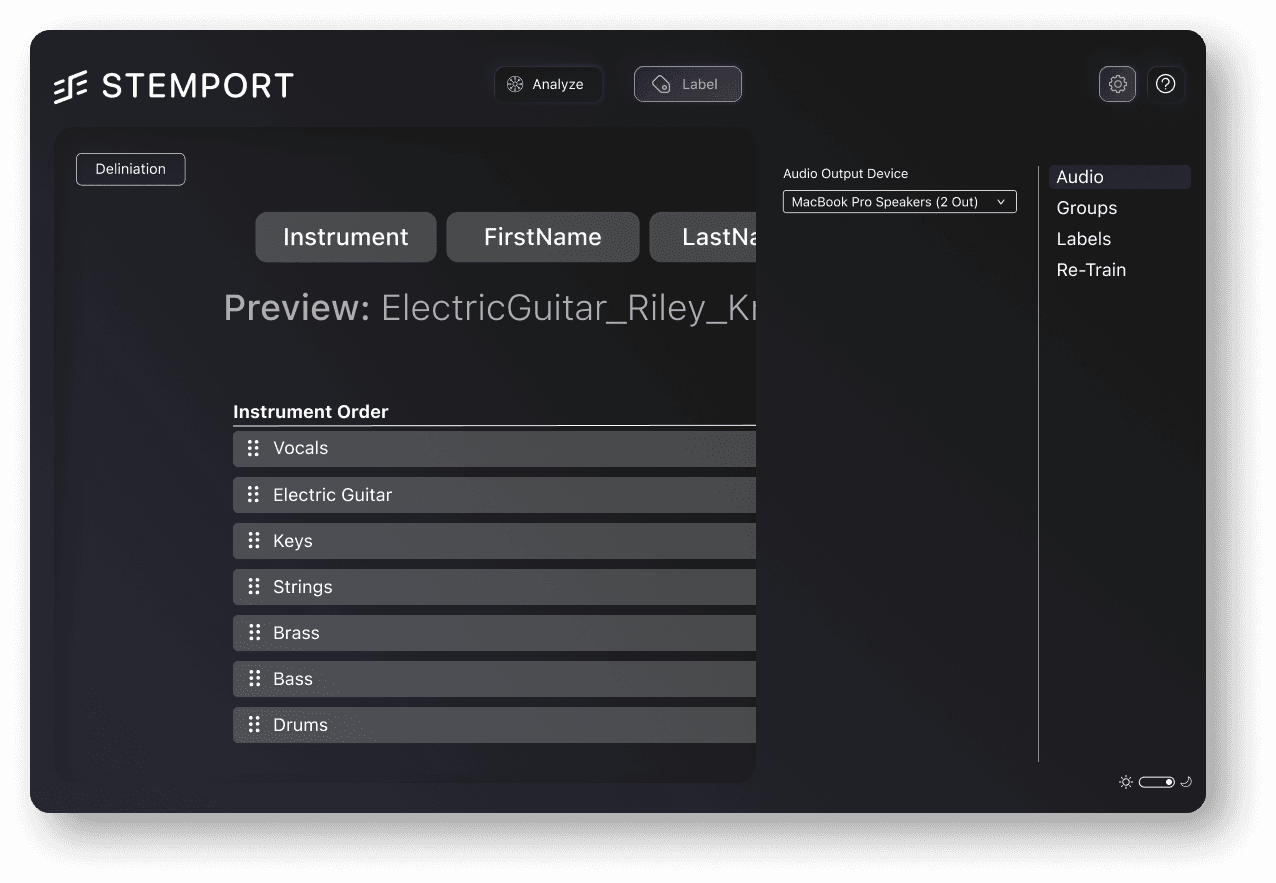Click the chevron on MacBook Pro Speakers
Screen dimensions: 1276x883
(x=1000, y=202)
